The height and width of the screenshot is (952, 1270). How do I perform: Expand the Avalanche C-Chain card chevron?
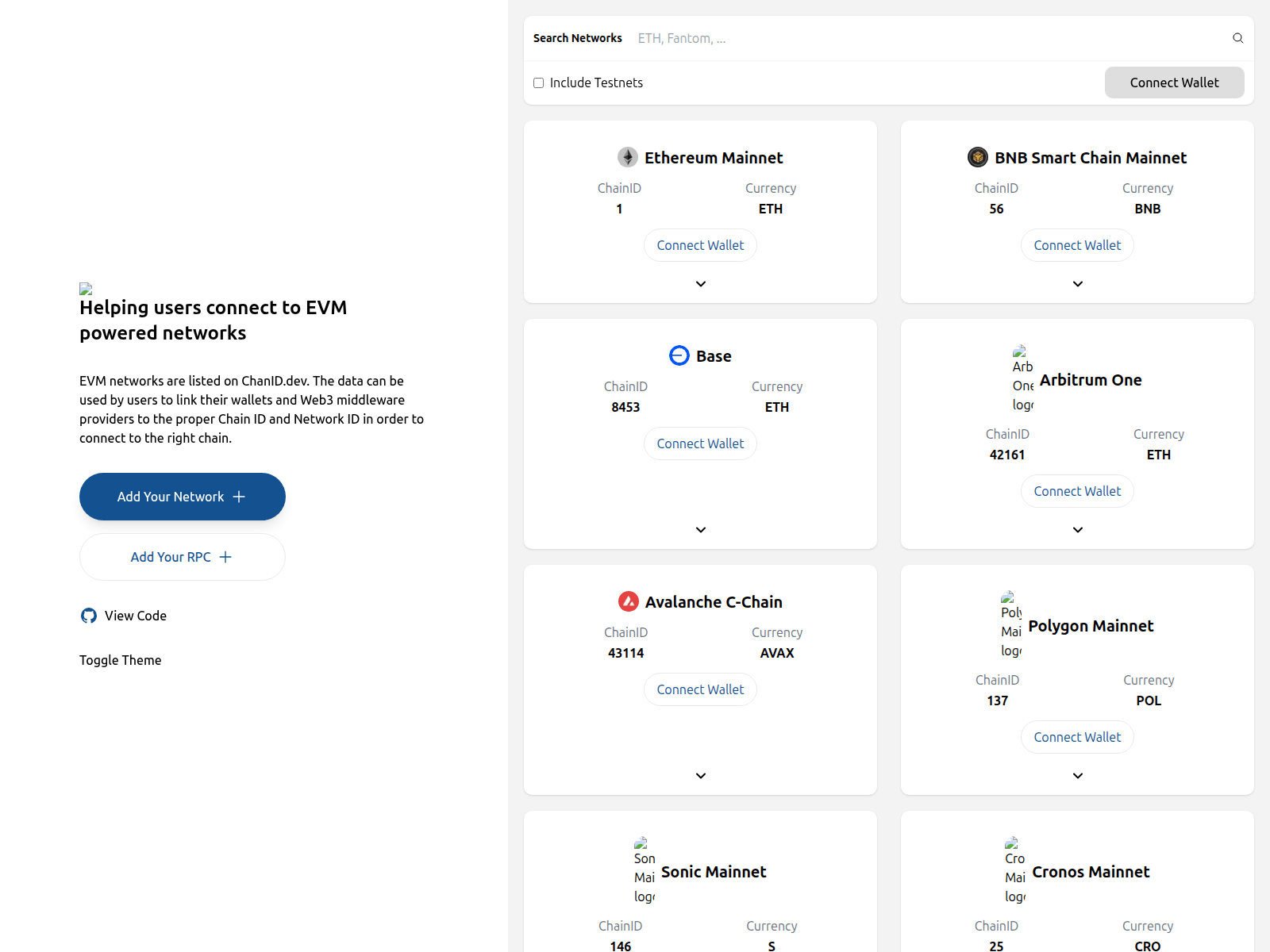[701, 776]
